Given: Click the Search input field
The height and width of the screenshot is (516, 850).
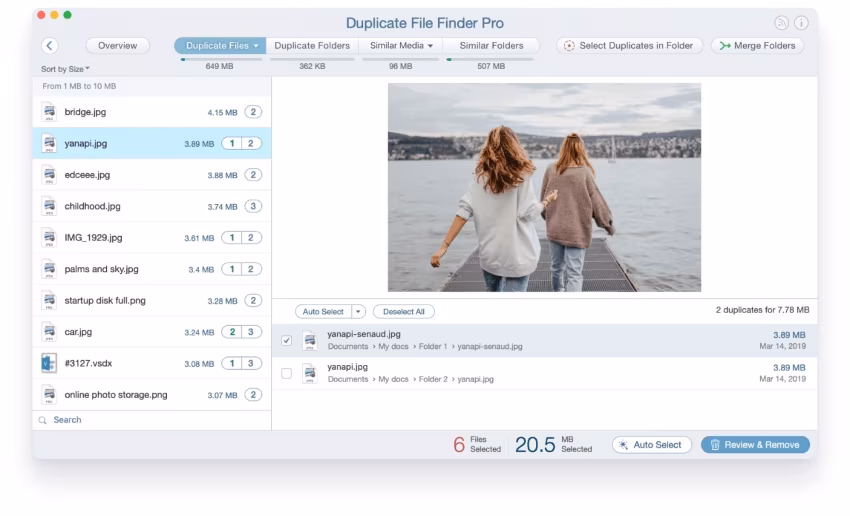Looking at the screenshot, I should (x=152, y=420).
